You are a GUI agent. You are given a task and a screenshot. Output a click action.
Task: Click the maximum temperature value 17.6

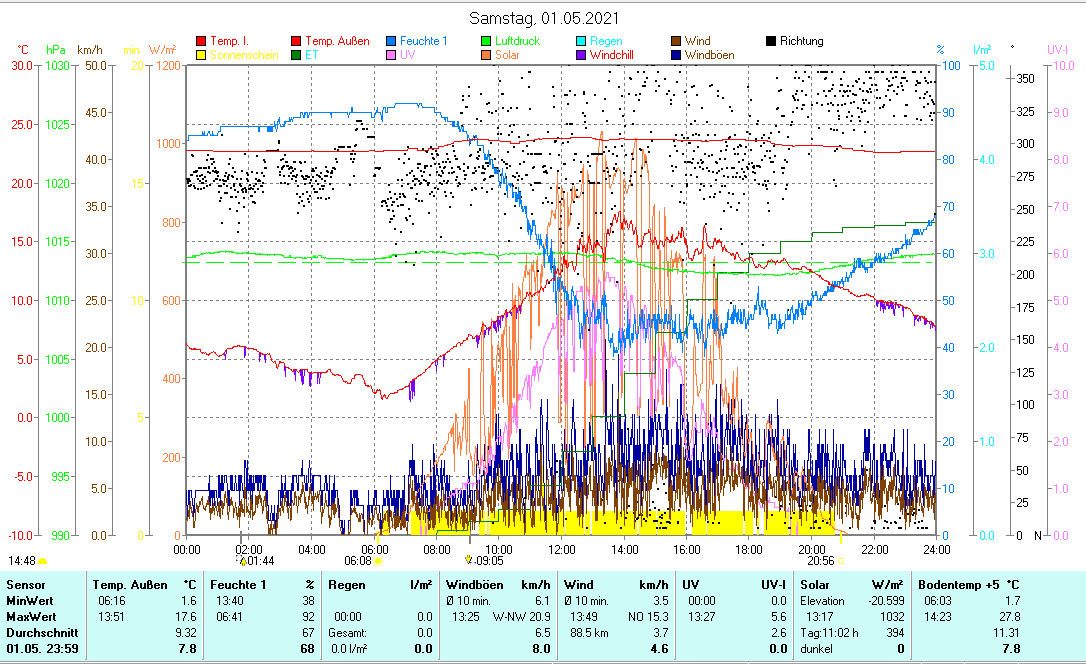186,617
